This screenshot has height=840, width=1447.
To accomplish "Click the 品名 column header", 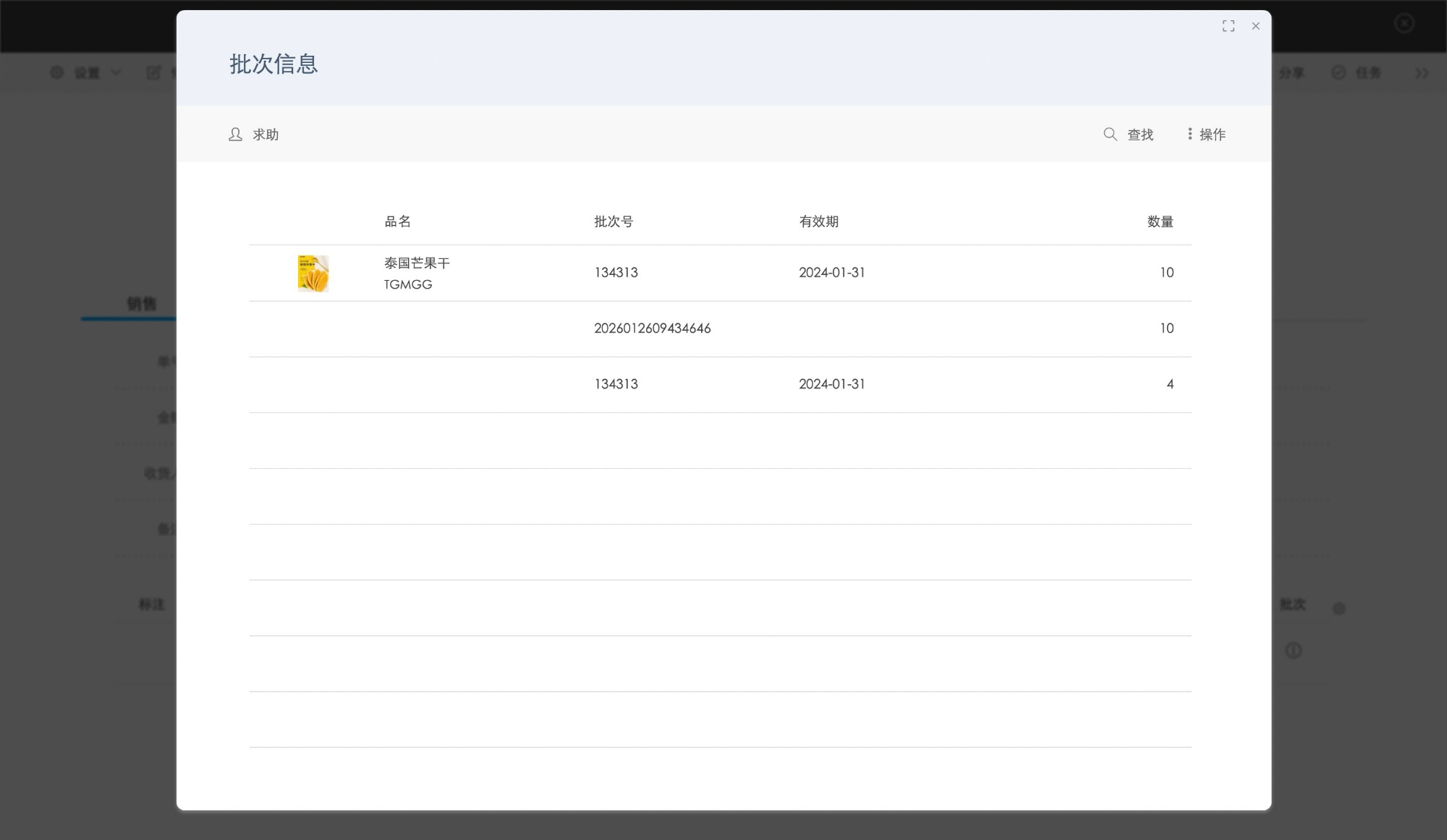I will click(x=397, y=221).
